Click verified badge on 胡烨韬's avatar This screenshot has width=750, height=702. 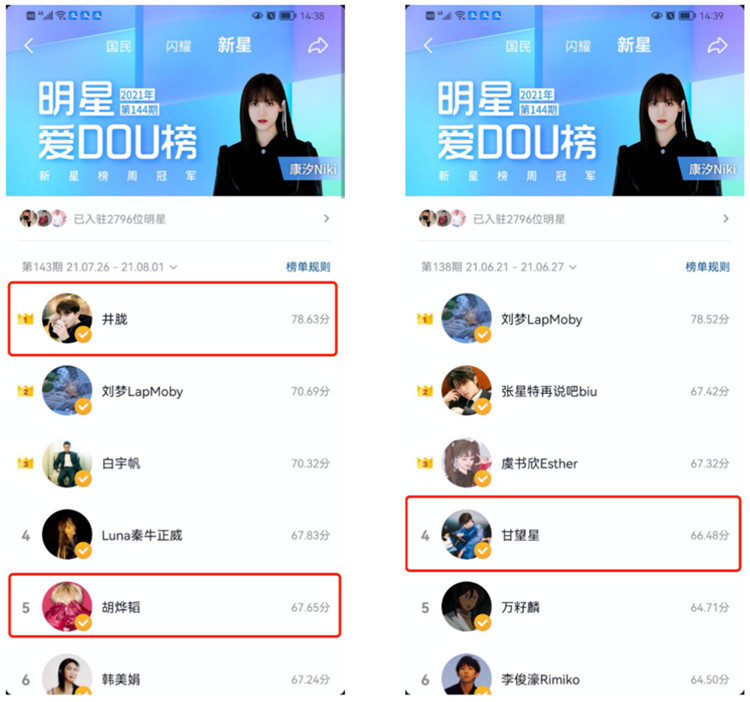83,622
